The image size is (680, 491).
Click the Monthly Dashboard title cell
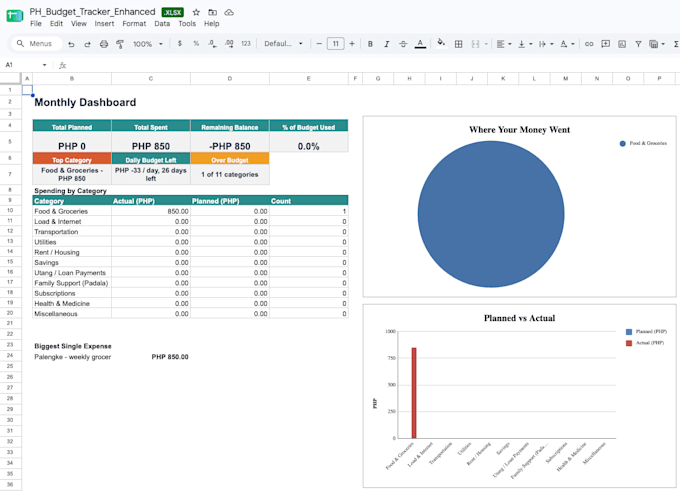pos(85,102)
